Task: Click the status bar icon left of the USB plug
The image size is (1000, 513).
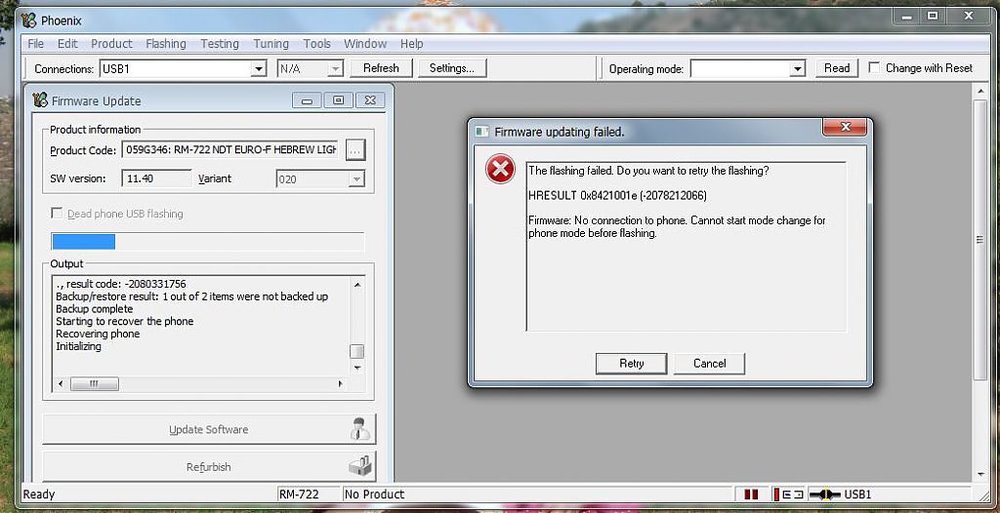Action: 788,494
